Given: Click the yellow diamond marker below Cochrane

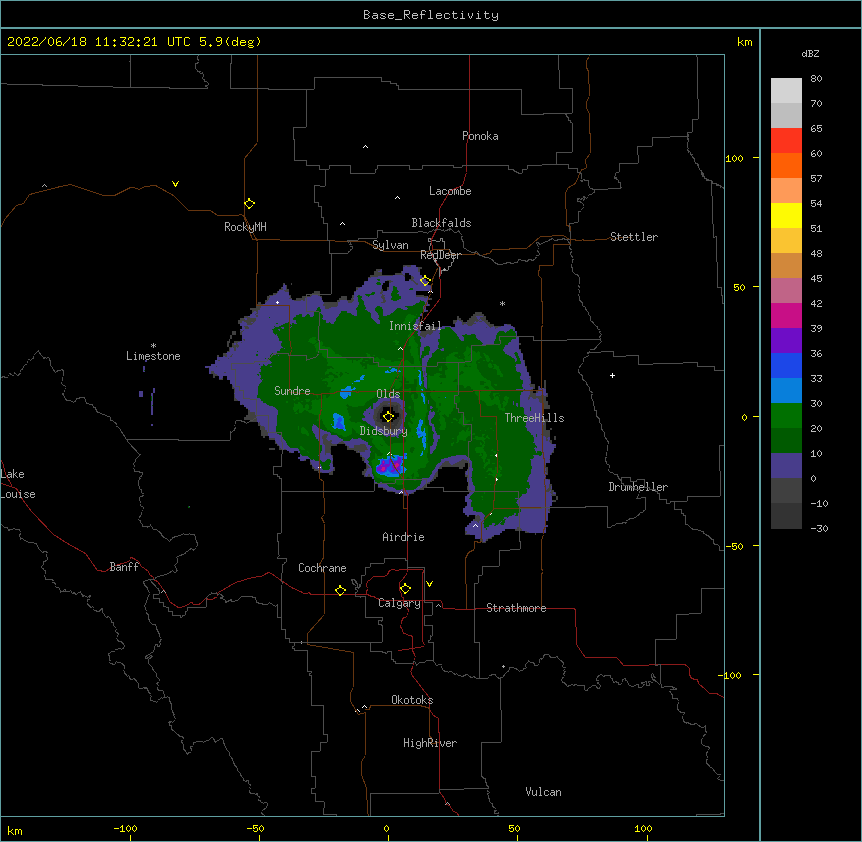Looking at the screenshot, I should click(340, 590).
